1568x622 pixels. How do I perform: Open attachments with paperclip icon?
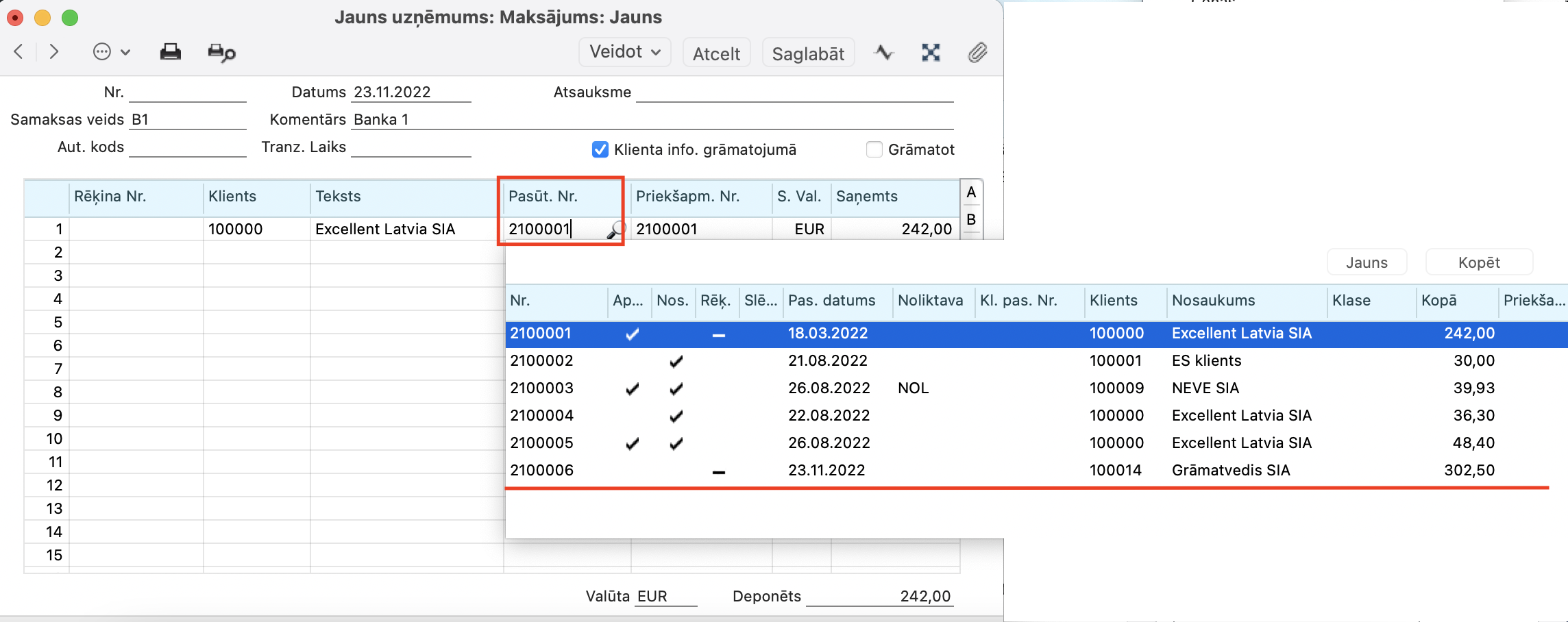pyautogui.click(x=977, y=53)
